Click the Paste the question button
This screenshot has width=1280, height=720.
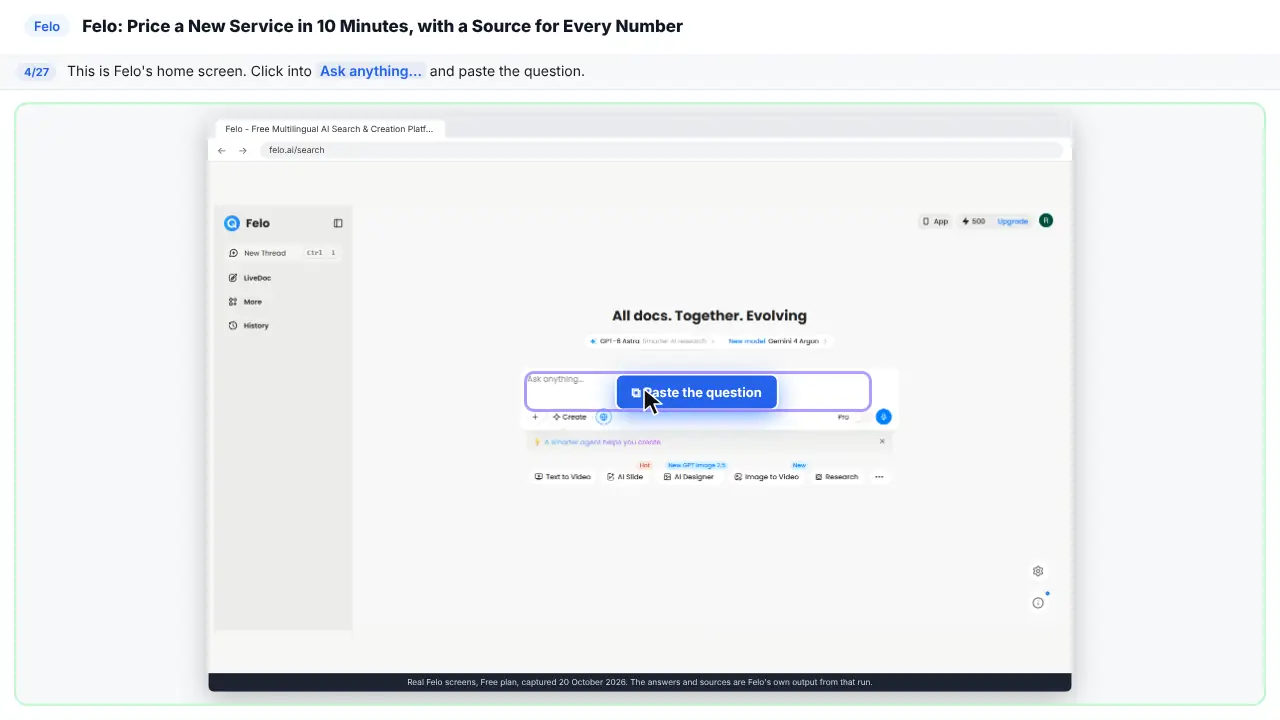tap(697, 393)
